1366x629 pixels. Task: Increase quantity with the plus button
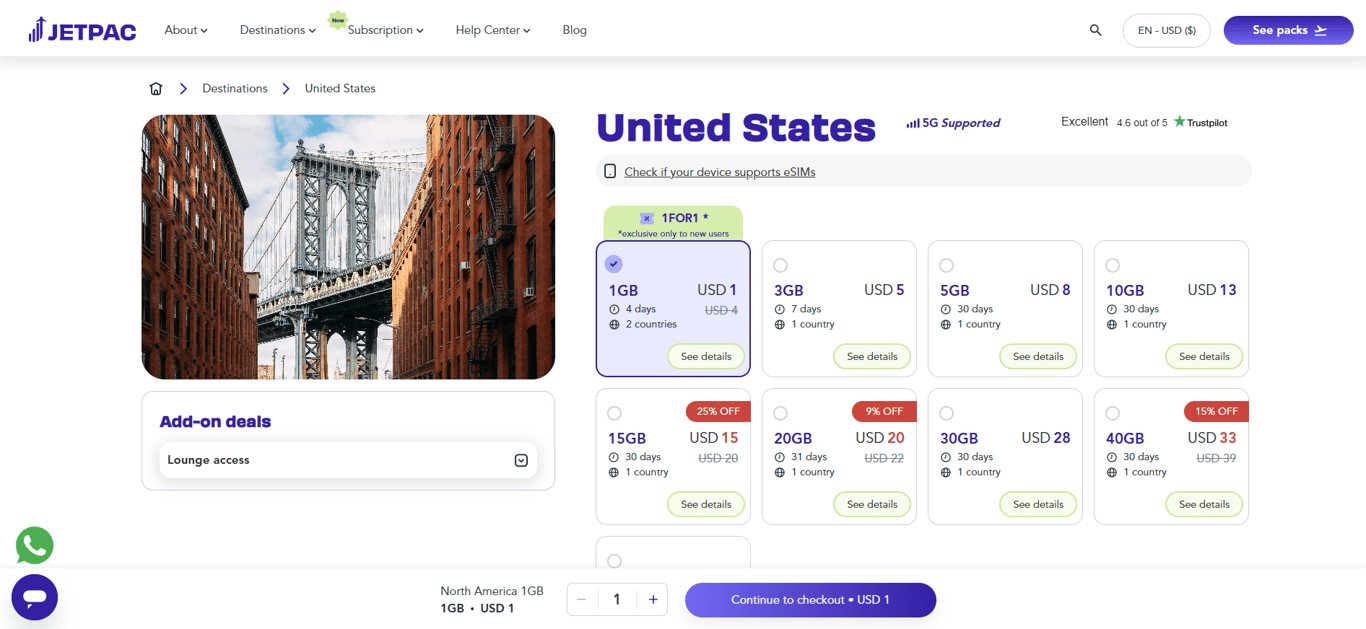[653, 600]
